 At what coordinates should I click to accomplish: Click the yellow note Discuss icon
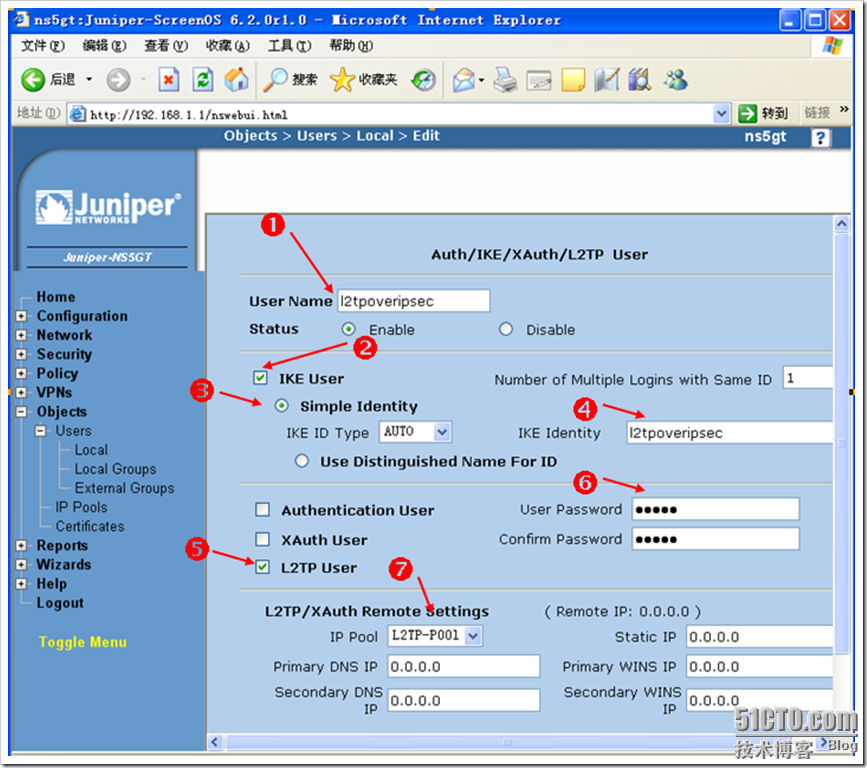573,80
